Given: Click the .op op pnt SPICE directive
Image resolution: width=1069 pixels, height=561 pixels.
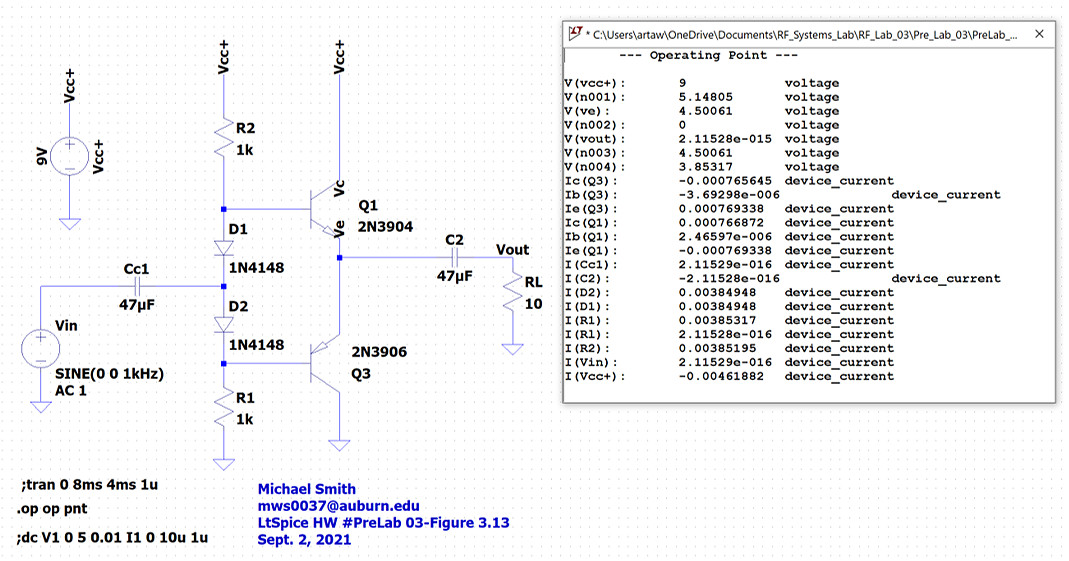Looking at the screenshot, I should [x=52, y=509].
